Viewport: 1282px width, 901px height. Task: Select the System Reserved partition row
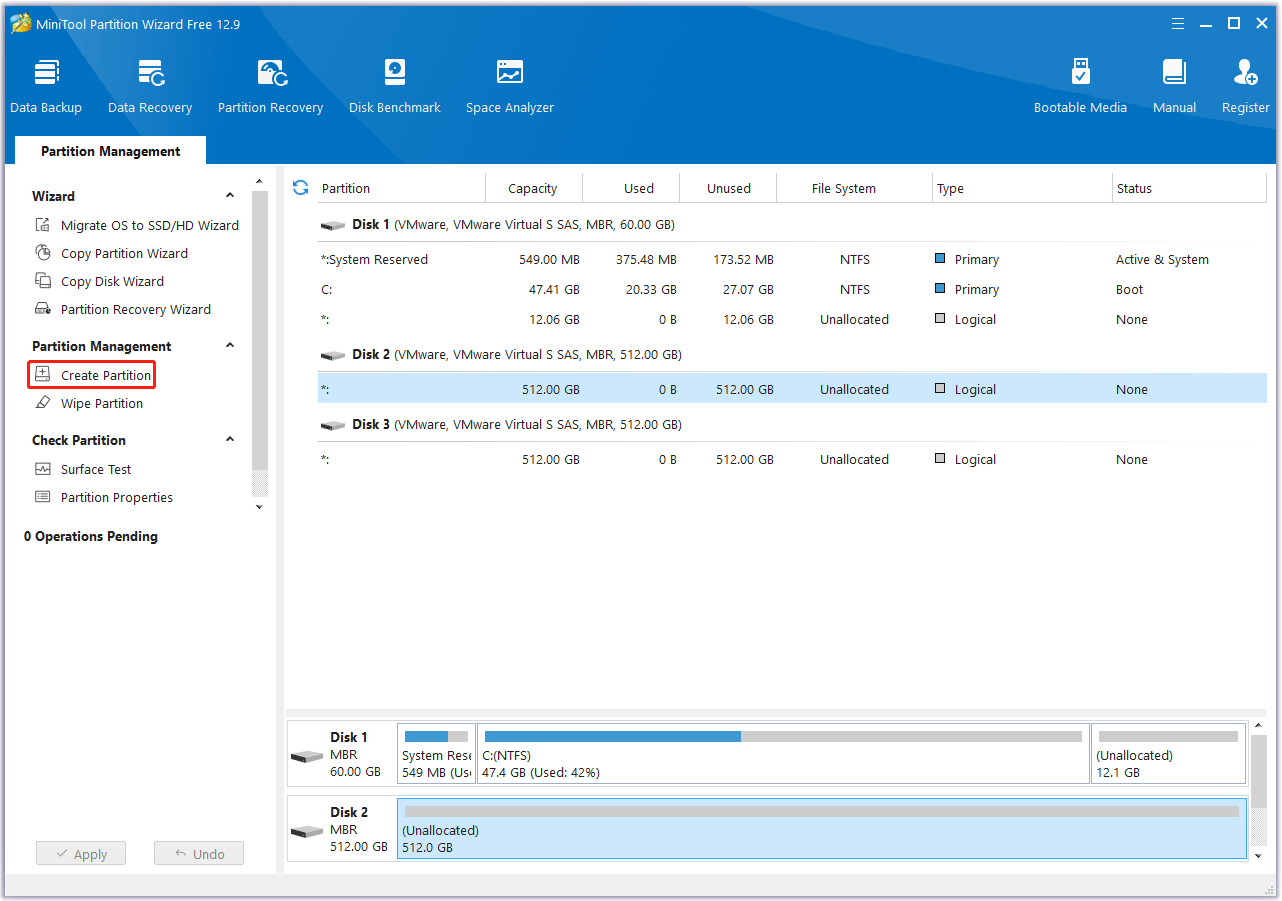tap(792, 259)
